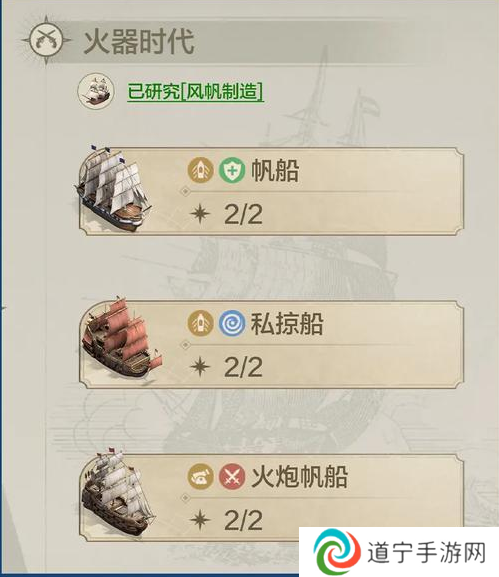This screenshot has width=499, height=577.
Task: Open the 私掠船 unit card
Action: click(x=272, y=344)
